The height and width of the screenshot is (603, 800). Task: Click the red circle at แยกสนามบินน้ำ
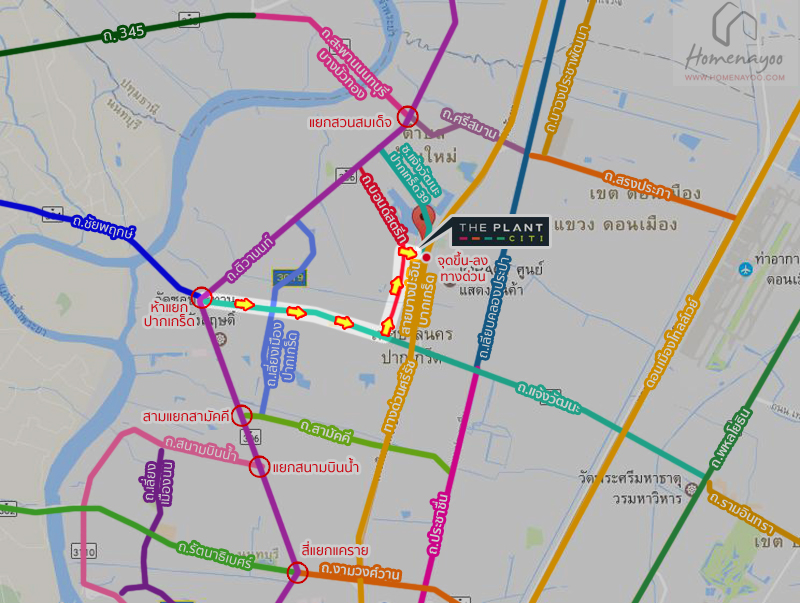(259, 466)
